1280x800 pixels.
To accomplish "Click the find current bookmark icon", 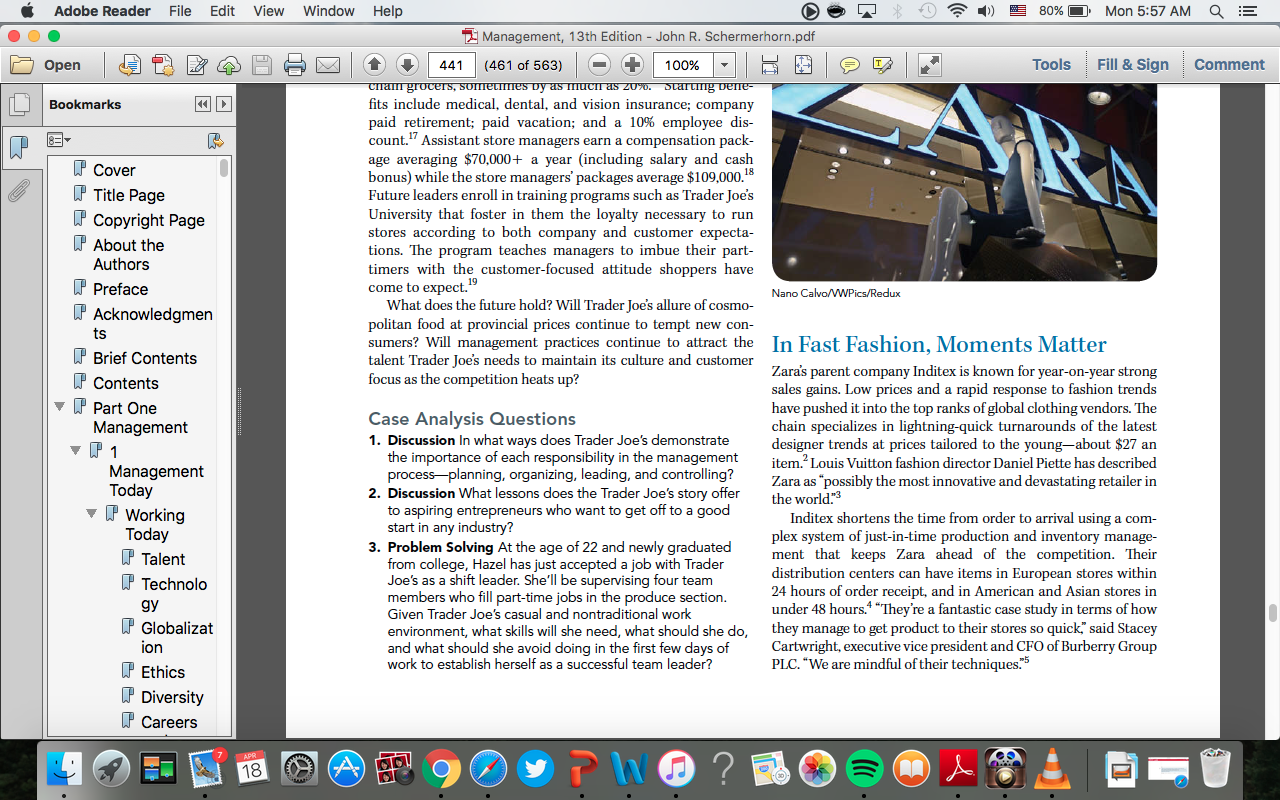I will click(214, 140).
